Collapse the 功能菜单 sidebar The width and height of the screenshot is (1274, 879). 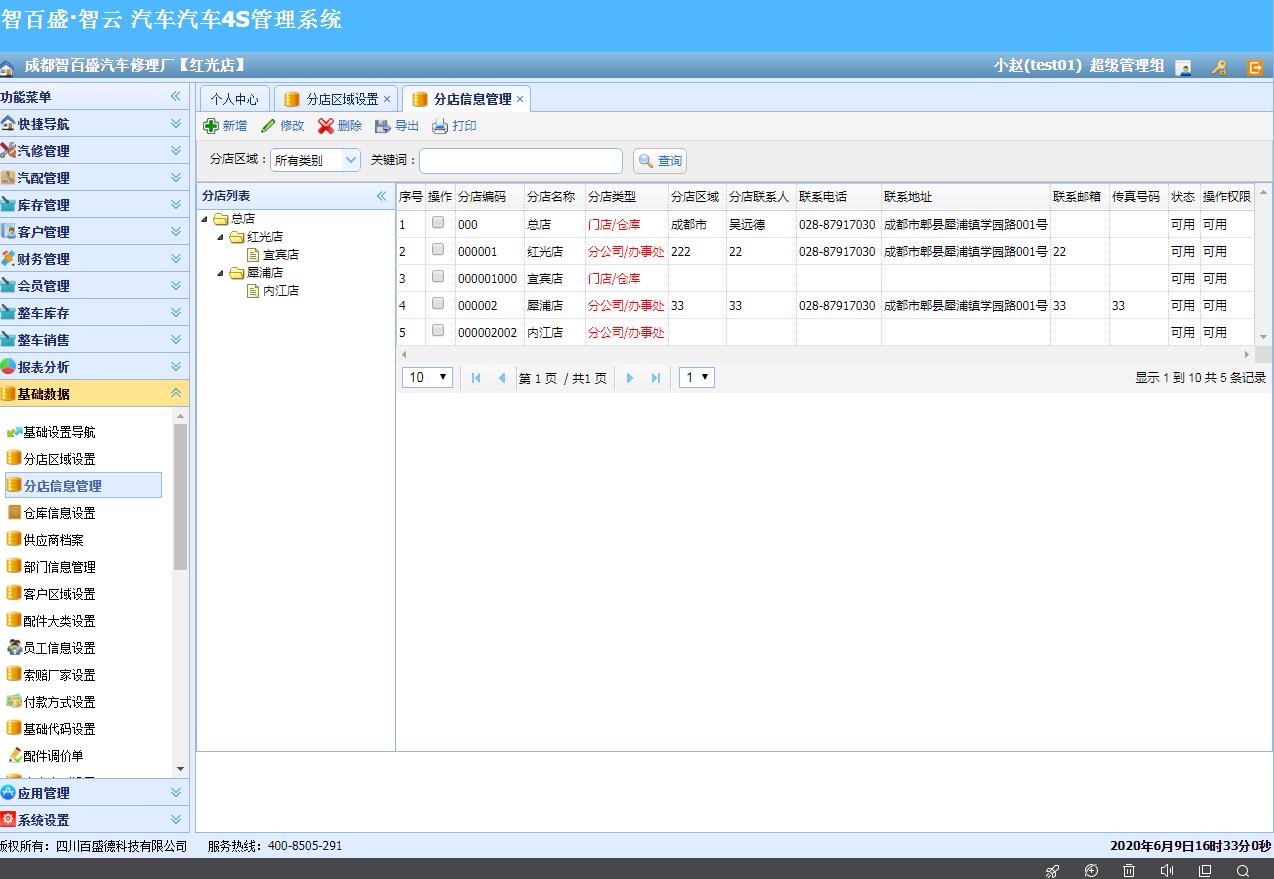[175, 96]
